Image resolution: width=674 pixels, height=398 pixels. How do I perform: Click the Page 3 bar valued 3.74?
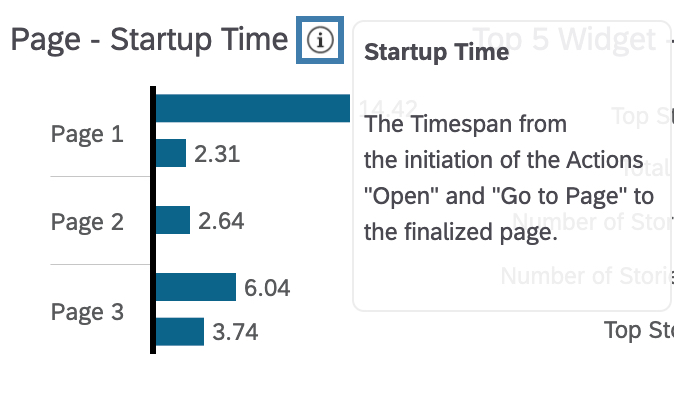point(180,331)
